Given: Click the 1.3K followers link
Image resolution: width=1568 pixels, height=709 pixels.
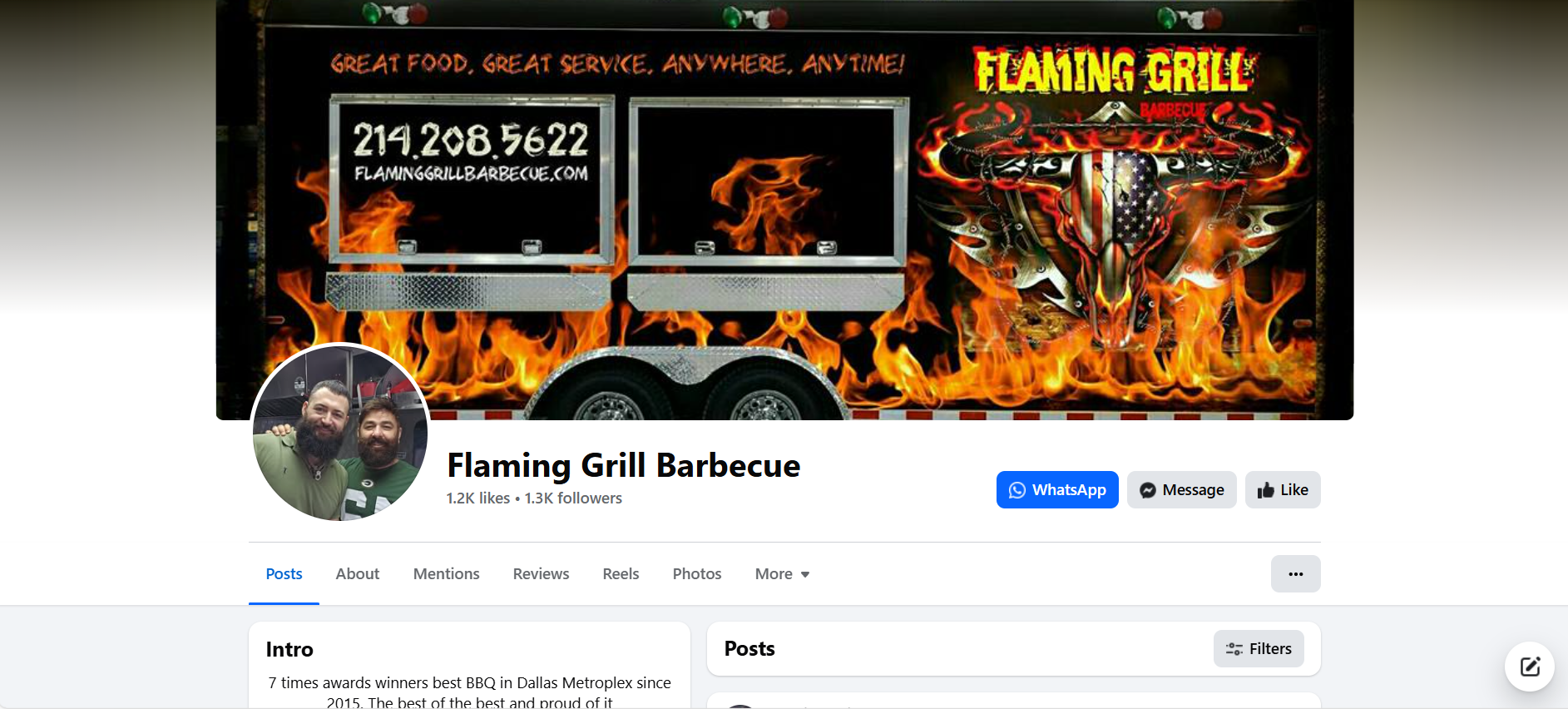Looking at the screenshot, I should [573, 498].
